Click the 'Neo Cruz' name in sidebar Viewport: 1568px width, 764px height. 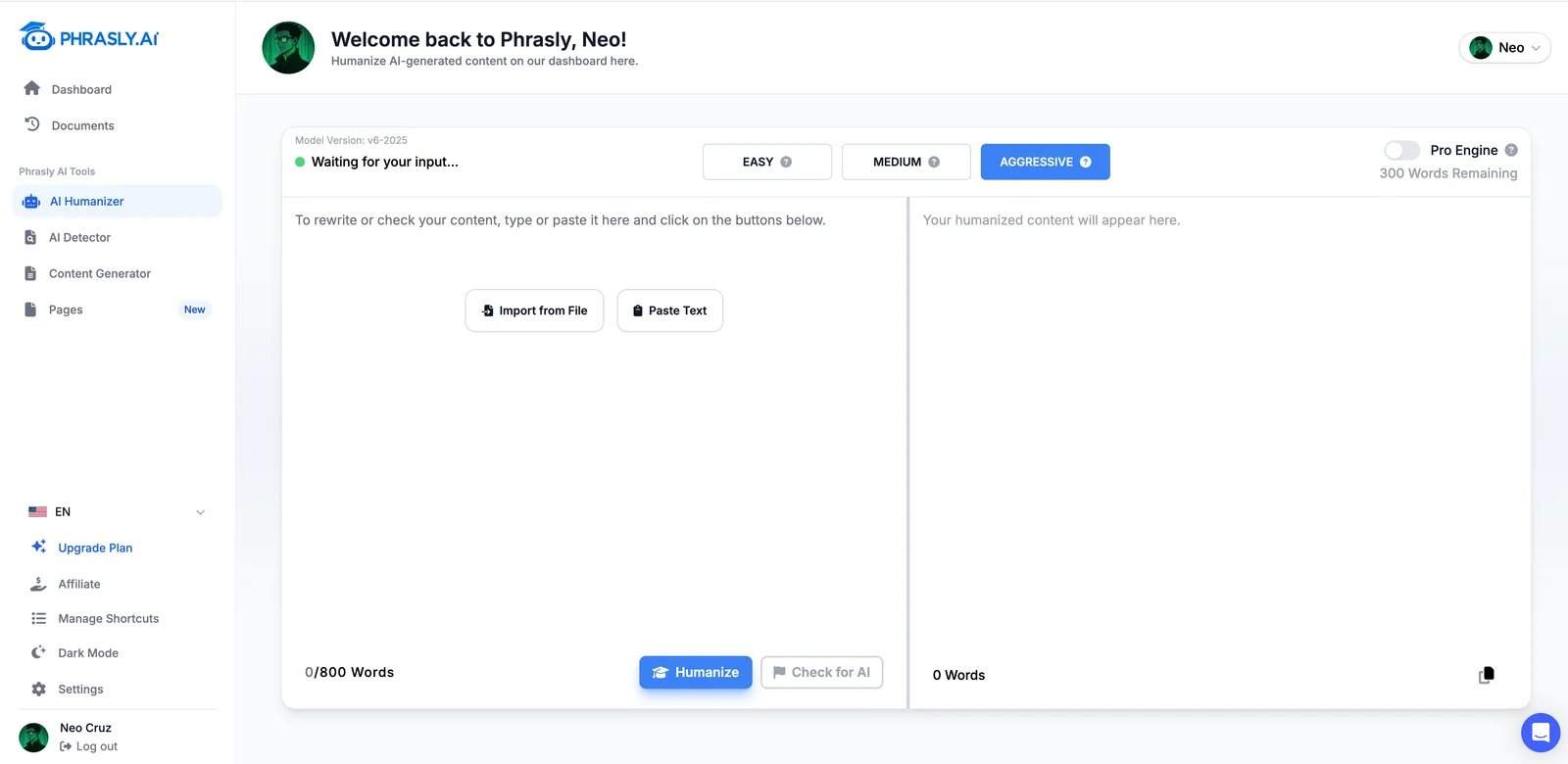coord(85,728)
